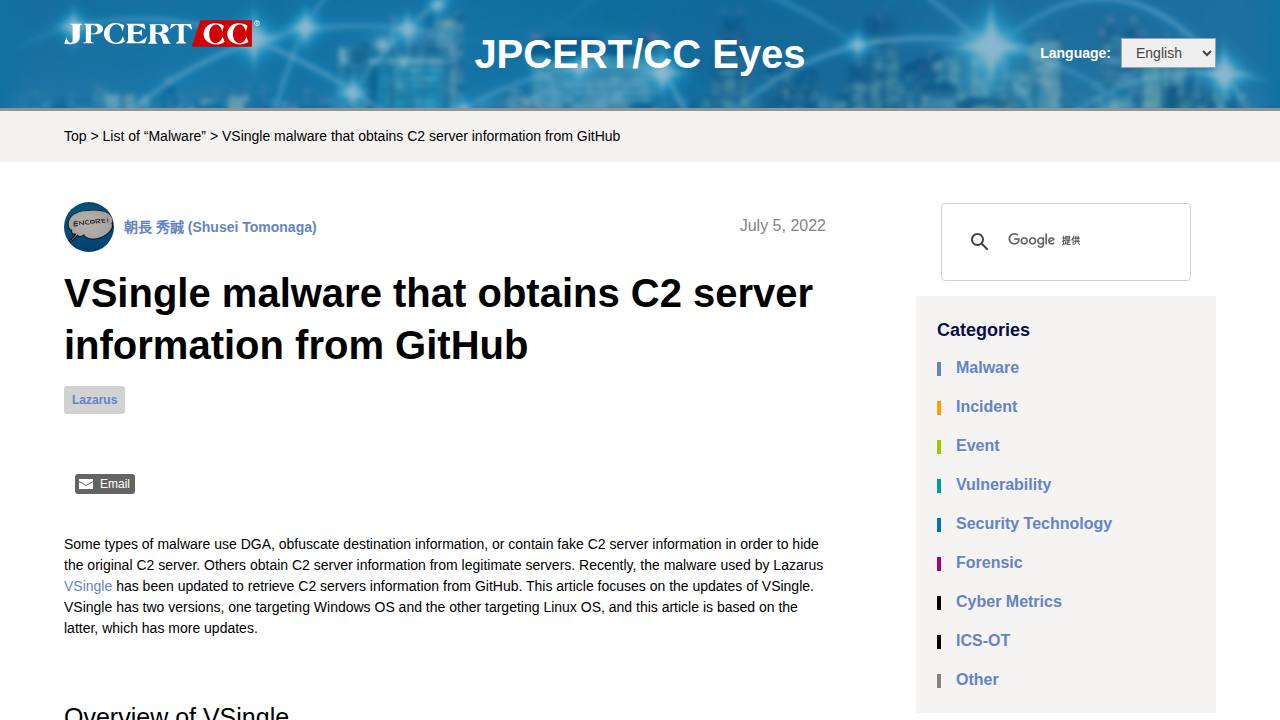Viewport: 1280px width, 720px height.
Task: Select the Lazarus tag
Action: pyautogui.click(x=94, y=400)
